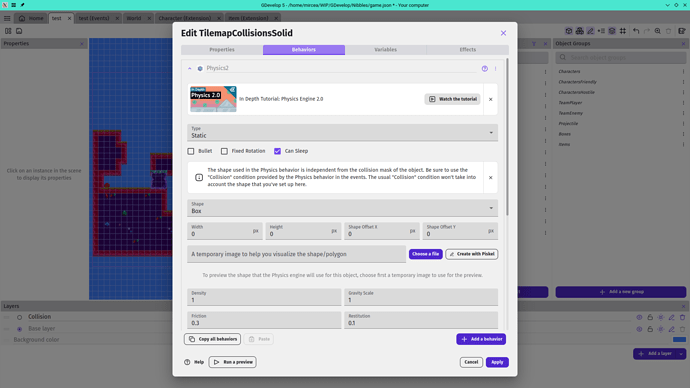Enable the Bullet checkbox
The image size is (690, 388).
tap(191, 151)
